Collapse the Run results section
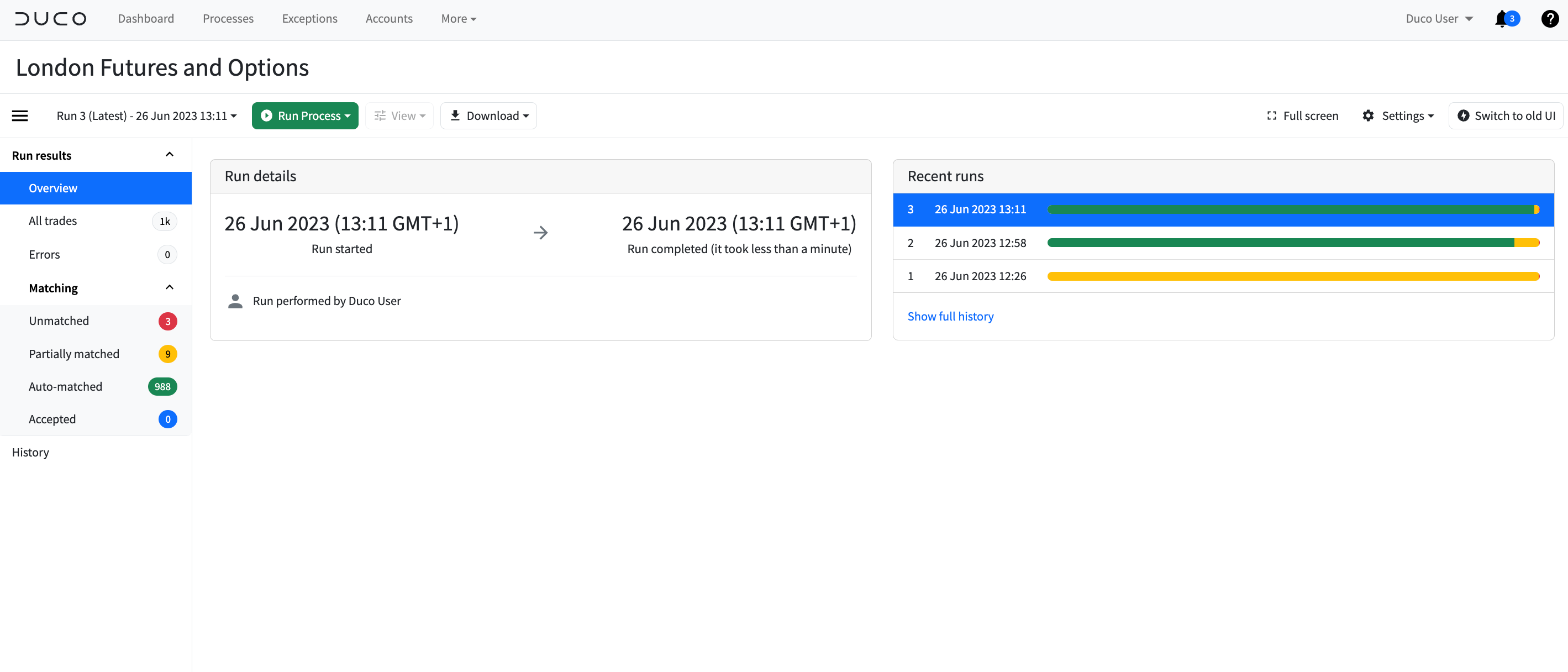 (x=169, y=154)
